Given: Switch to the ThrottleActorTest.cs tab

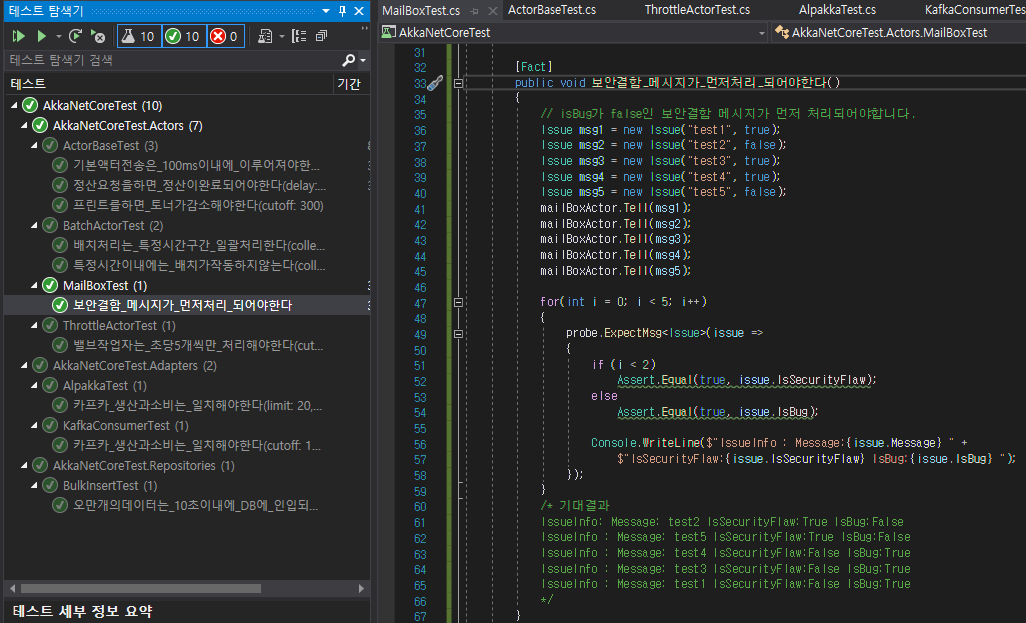Looking at the screenshot, I should point(696,10).
